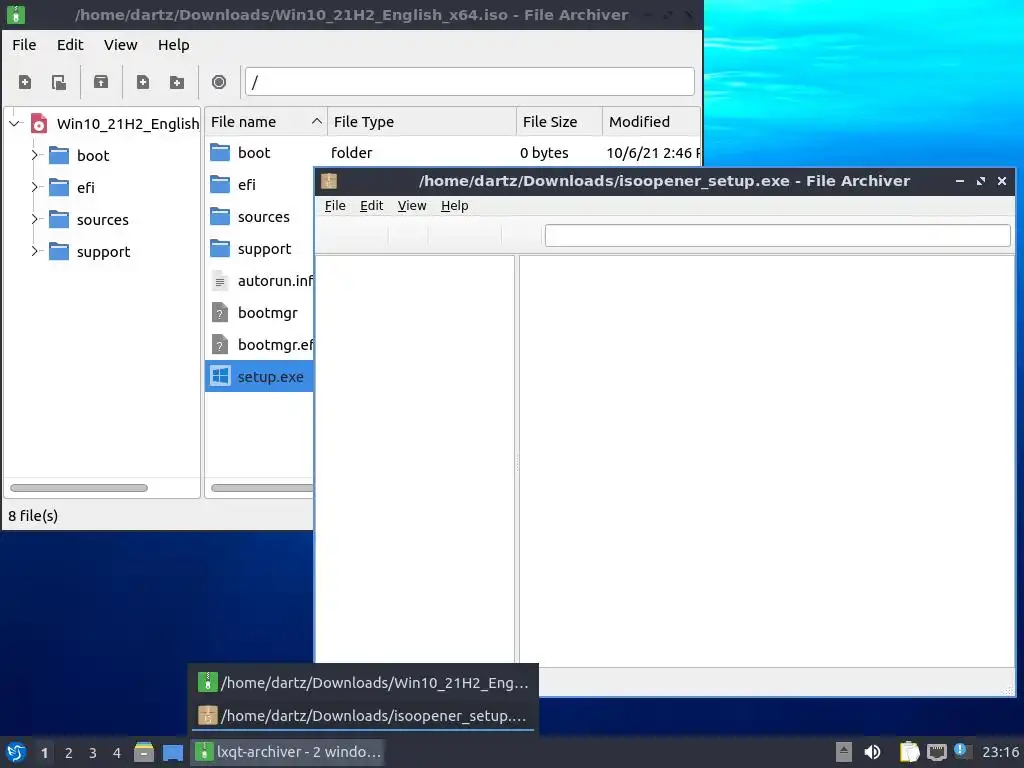Select the setup.exe file name
This screenshot has height=768, width=1024.
(x=270, y=377)
